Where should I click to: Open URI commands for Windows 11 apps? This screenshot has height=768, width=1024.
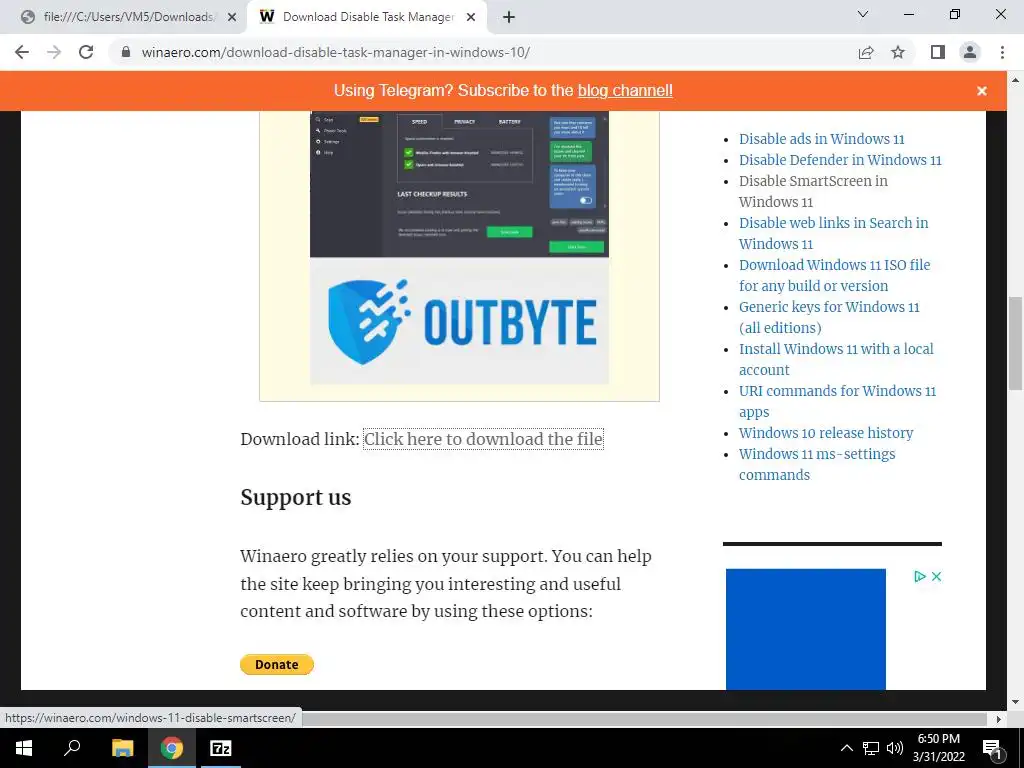(x=837, y=401)
